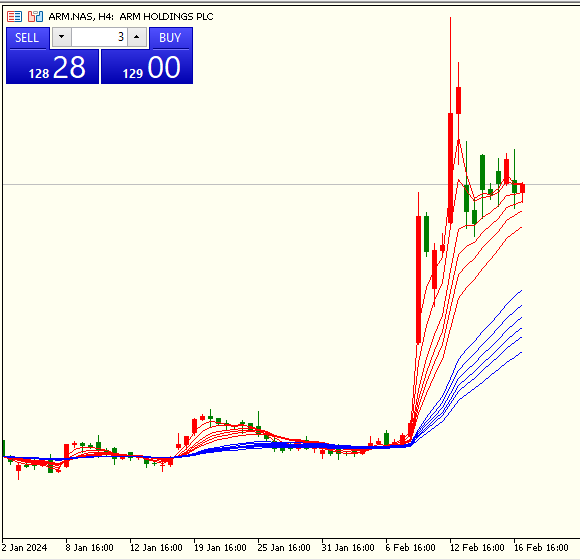Viewport: 580px width, 560px height.
Task: Sell at the 128.28 bid price panel
Action: (53, 67)
